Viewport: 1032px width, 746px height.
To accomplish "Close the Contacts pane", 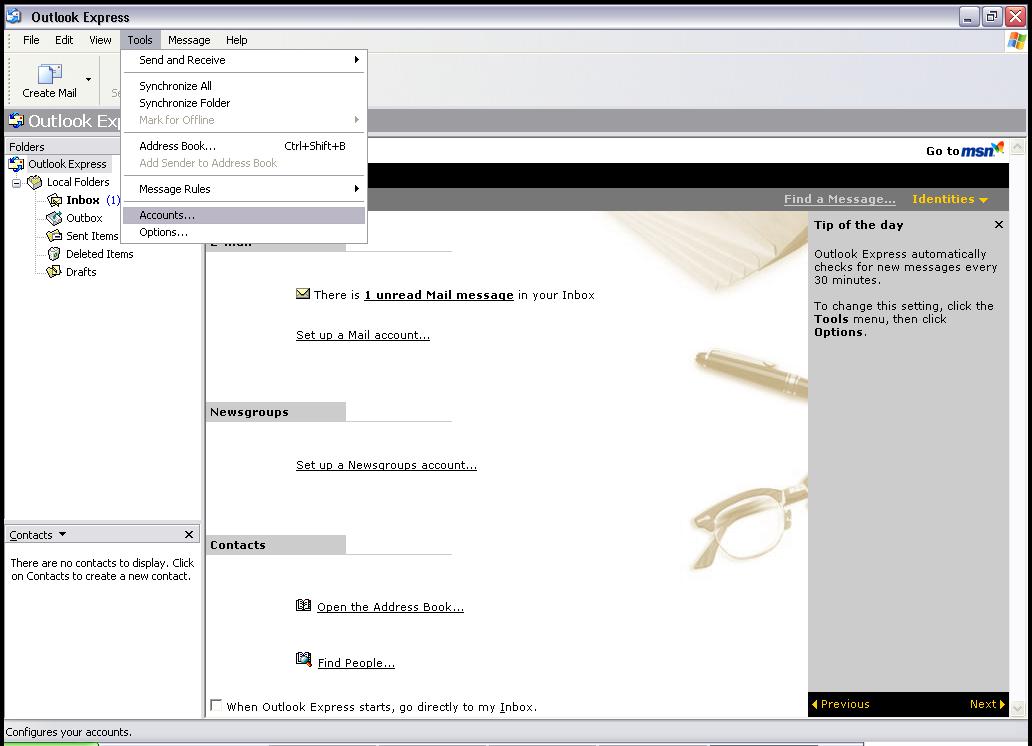I will point(189,534).
